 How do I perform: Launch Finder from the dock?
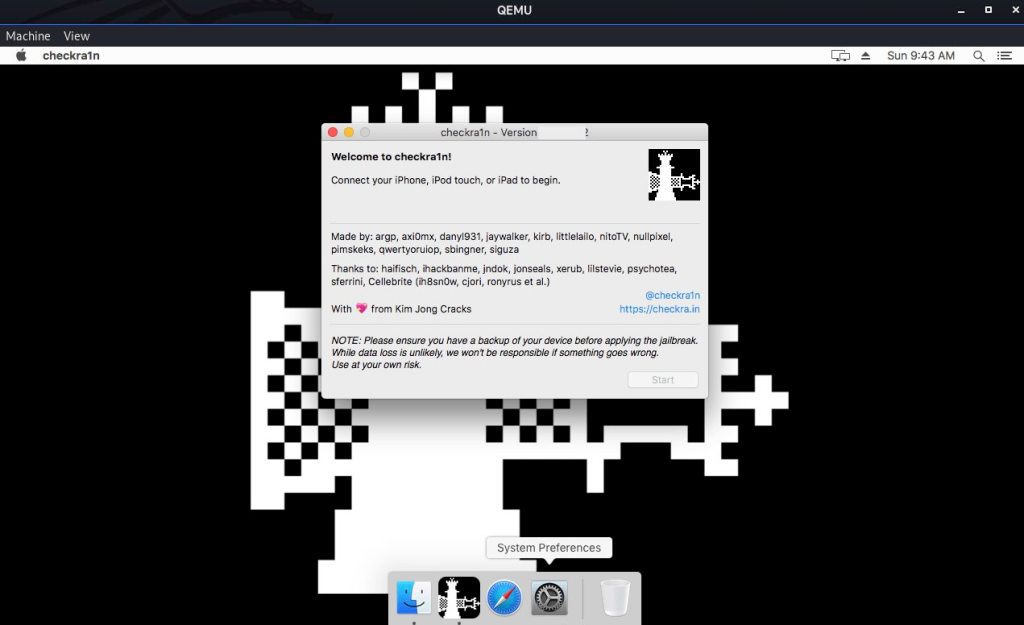coord(413,597)
